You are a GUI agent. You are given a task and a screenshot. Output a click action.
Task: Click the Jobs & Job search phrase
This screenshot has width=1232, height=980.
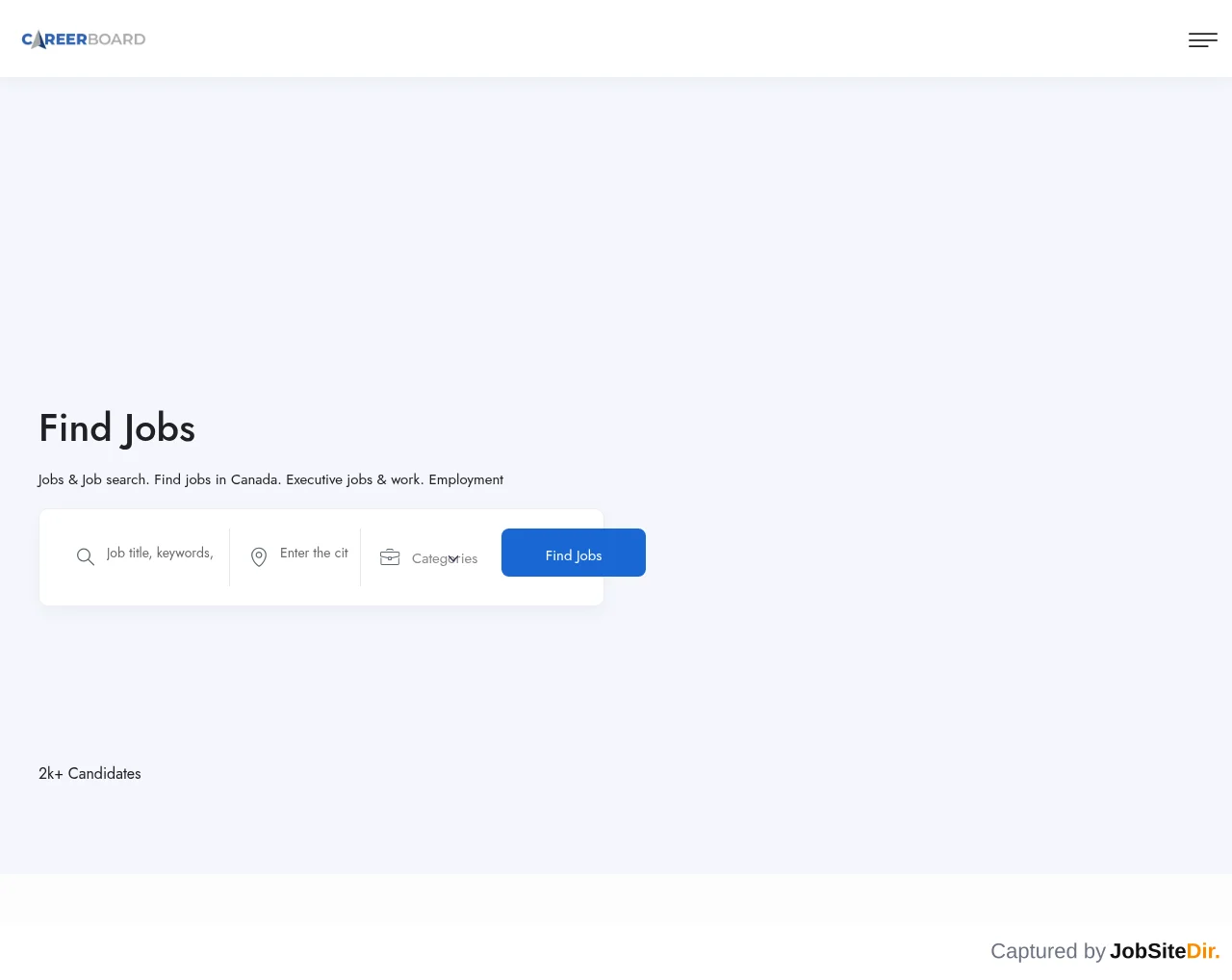coord(94,479)
